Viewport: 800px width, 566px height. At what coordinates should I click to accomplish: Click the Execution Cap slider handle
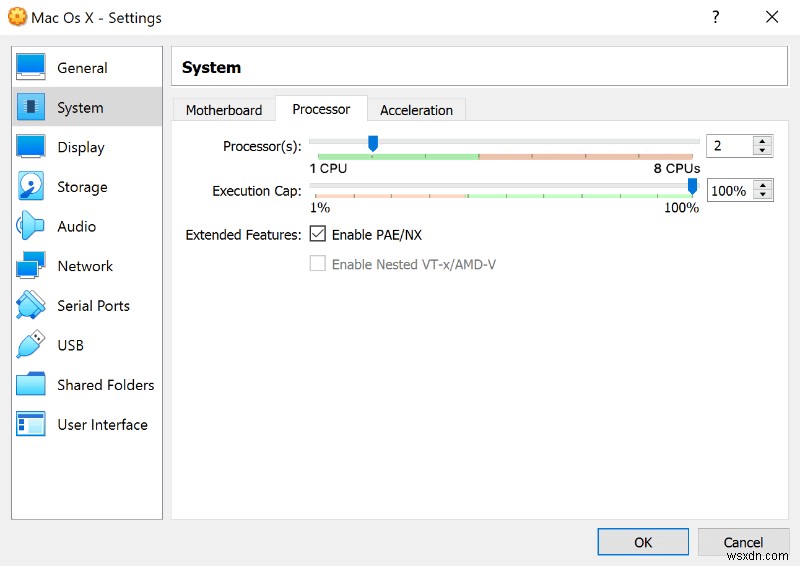[692, 186]
